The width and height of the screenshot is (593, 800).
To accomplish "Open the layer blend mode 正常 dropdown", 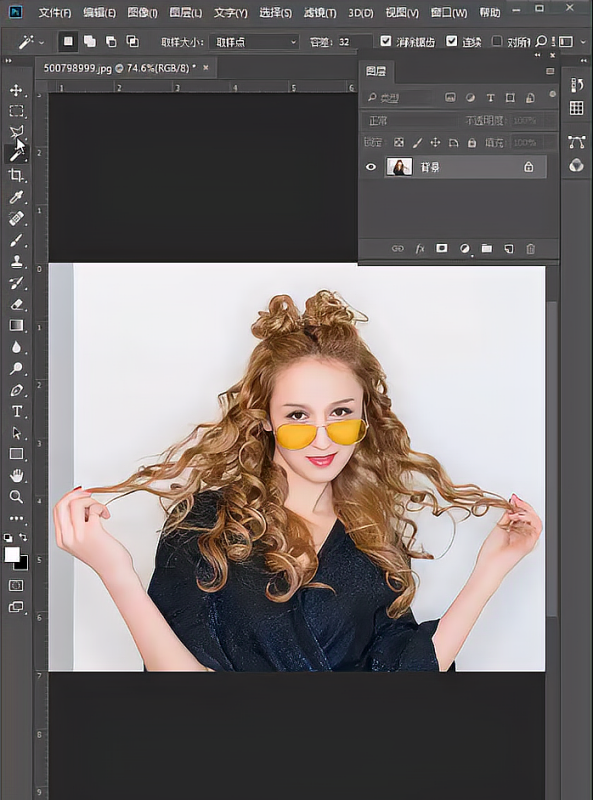I will 410,120.
